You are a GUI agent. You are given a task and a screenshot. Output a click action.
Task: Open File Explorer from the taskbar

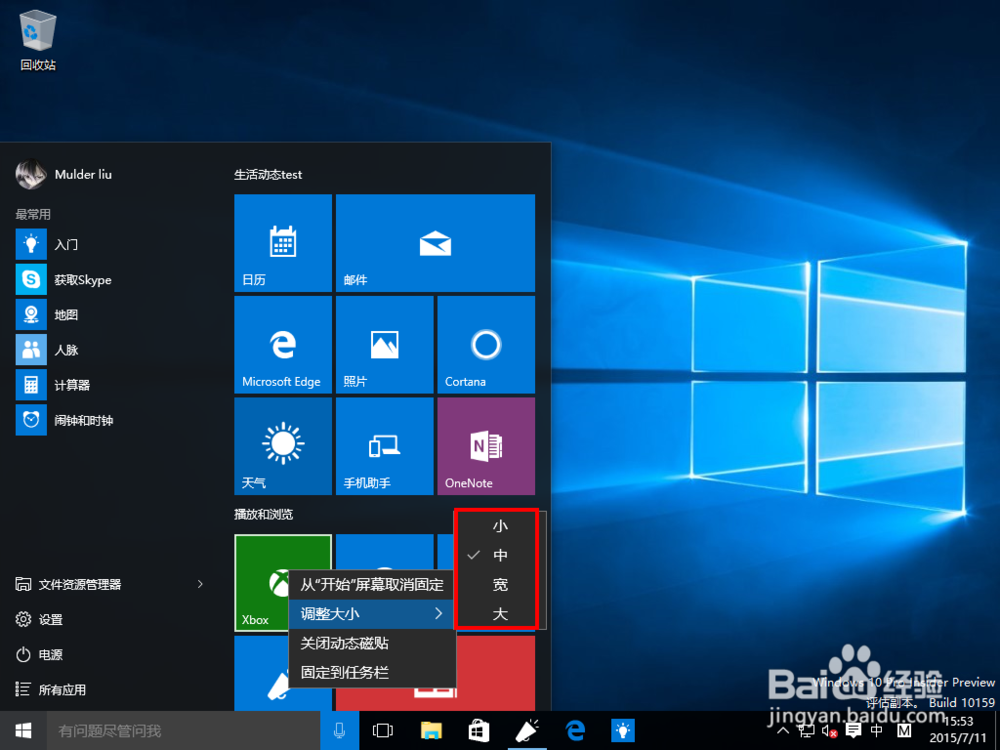(431, 730)
